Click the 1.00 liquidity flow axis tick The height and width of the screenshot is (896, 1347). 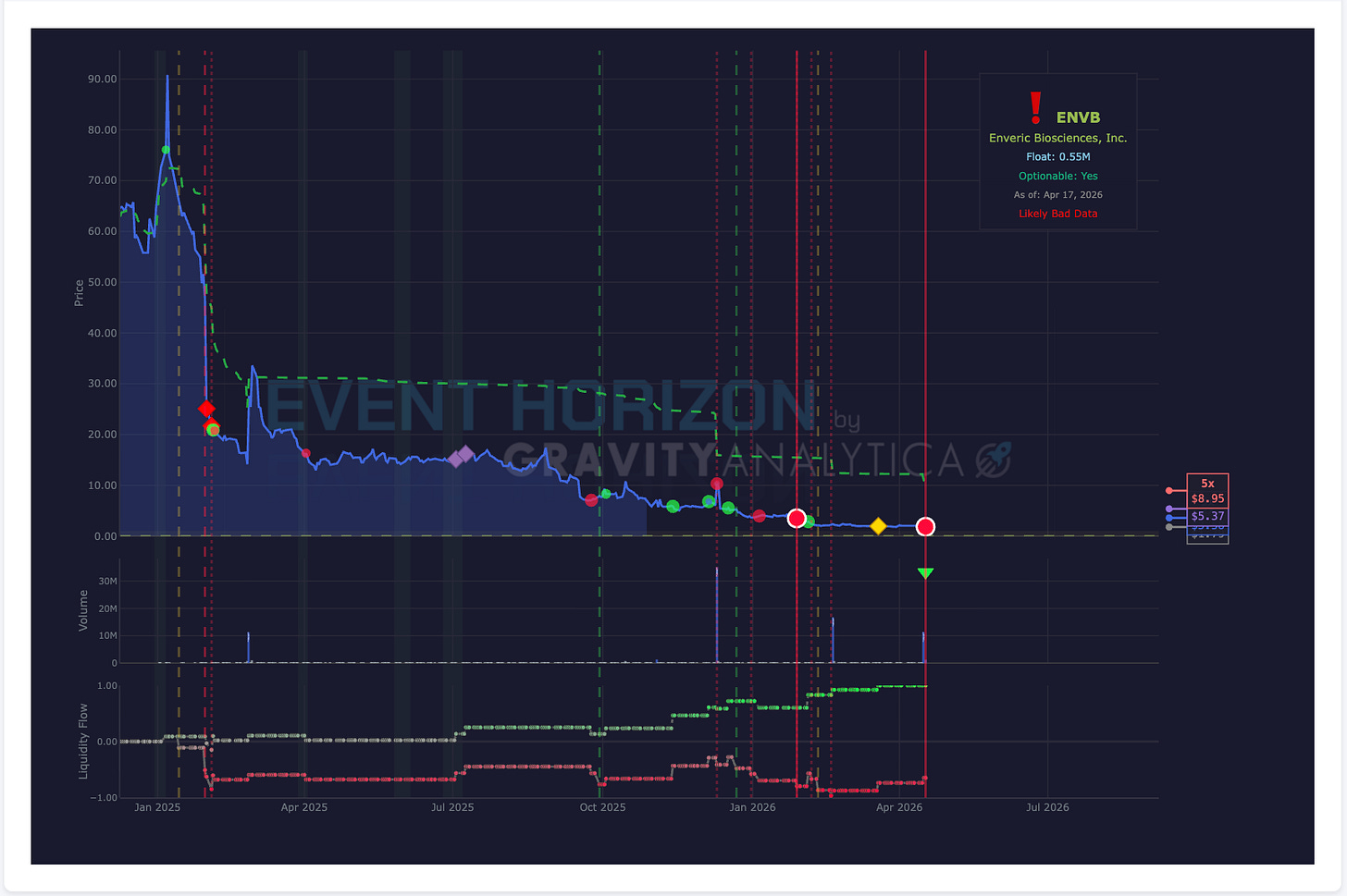(x=107, y=686)
